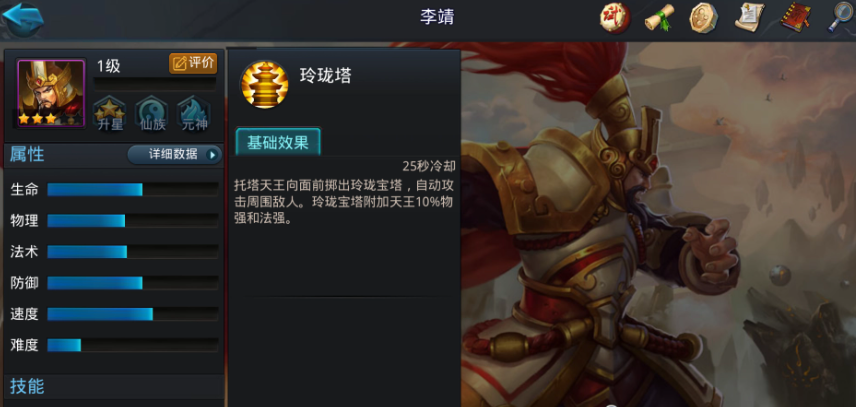Open the red 试 trial icon
This screenshot has height=407, width=856.
pos(615,18)
